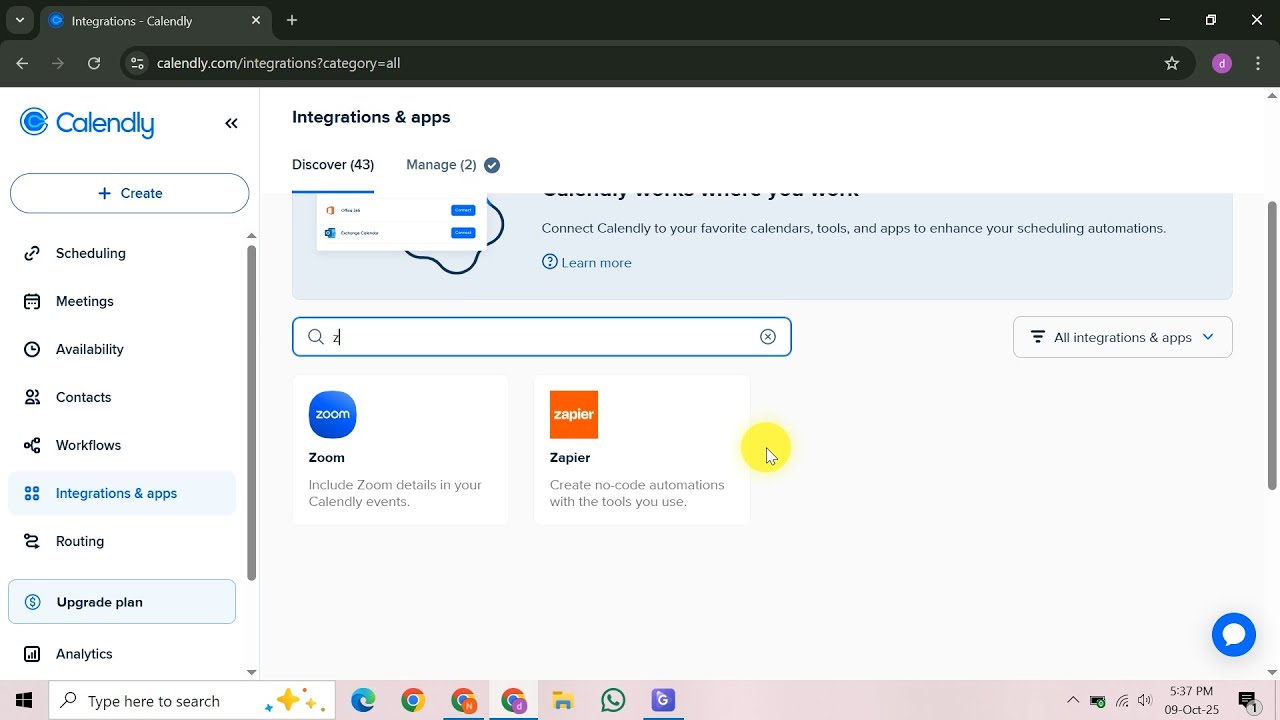
Task: Open Microsoft Edge from taskbar
Action: (363, 701)
